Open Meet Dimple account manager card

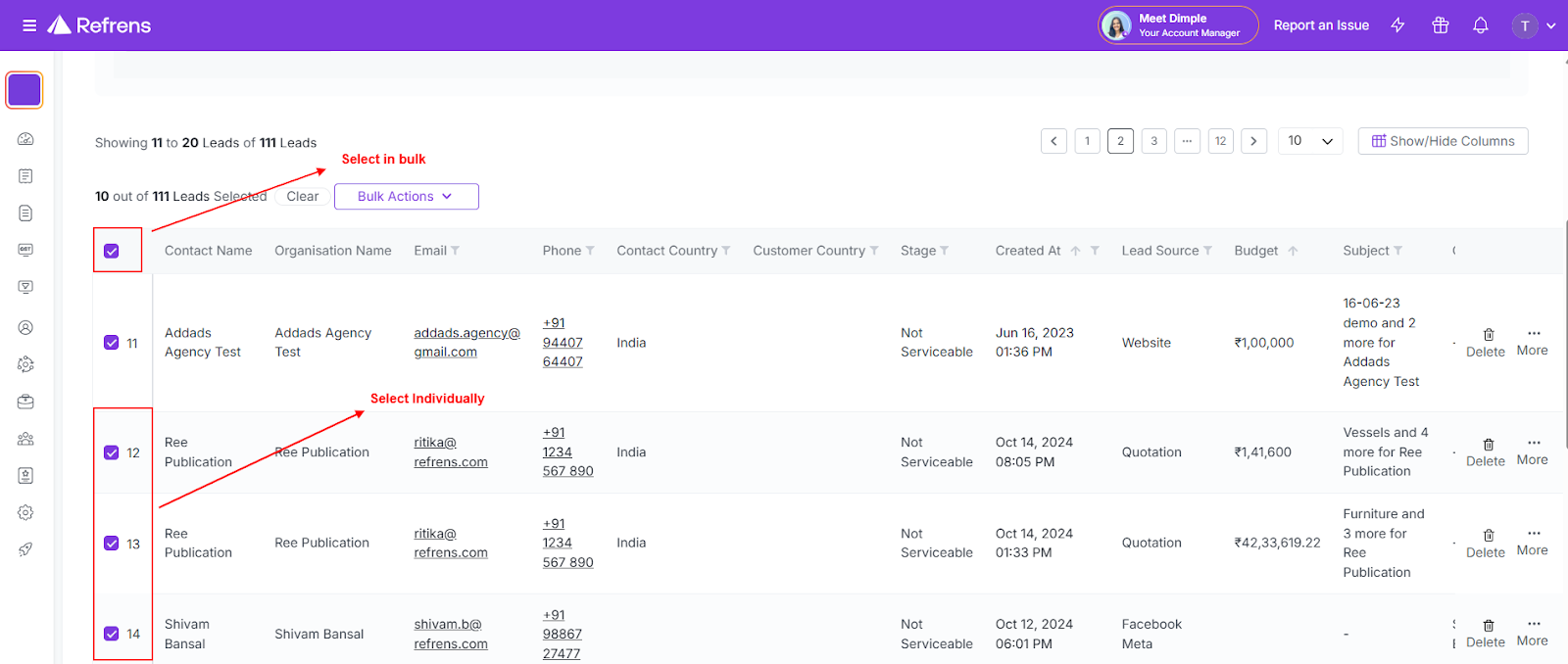pos(1178,25)
